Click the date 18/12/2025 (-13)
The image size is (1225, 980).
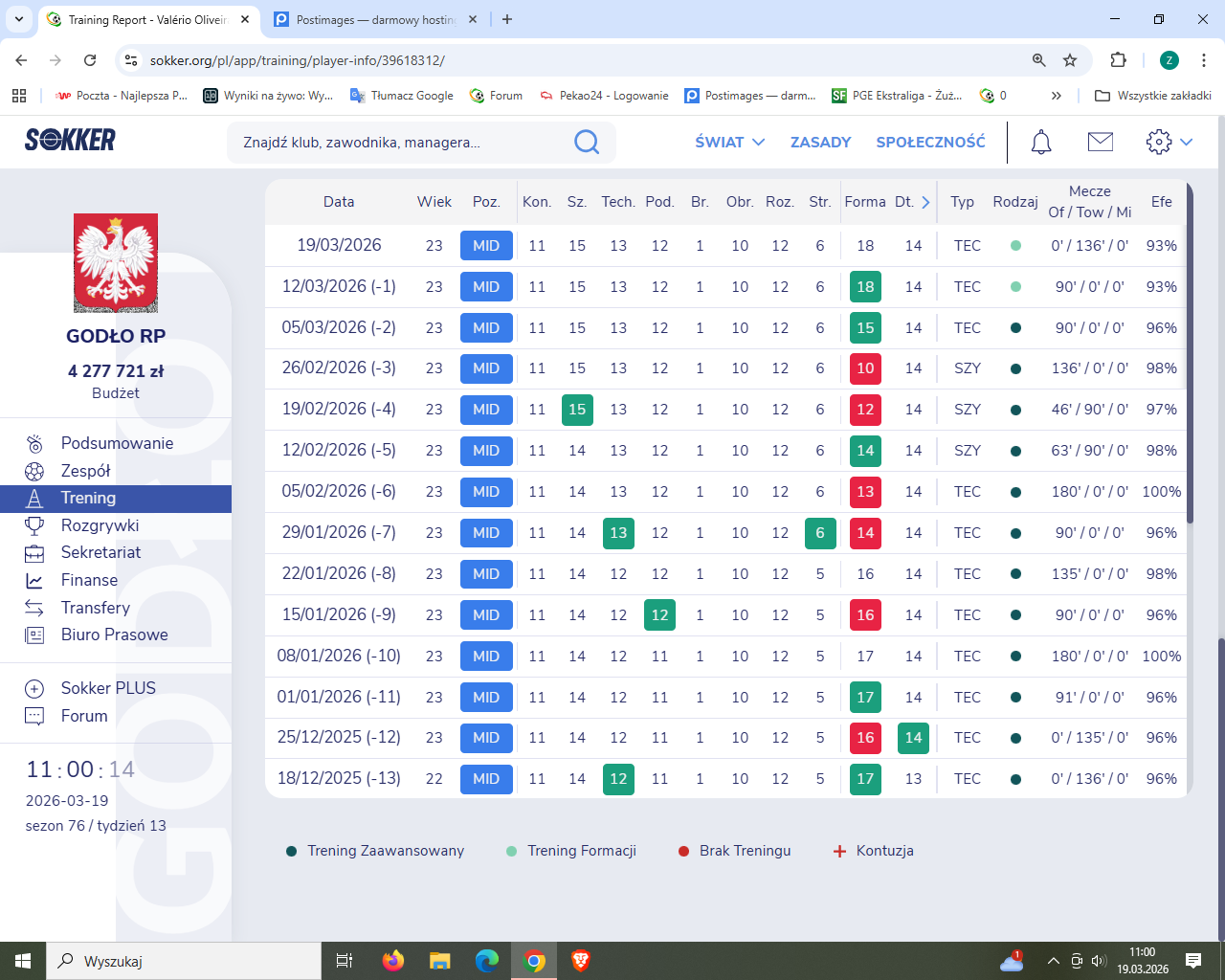339,778
